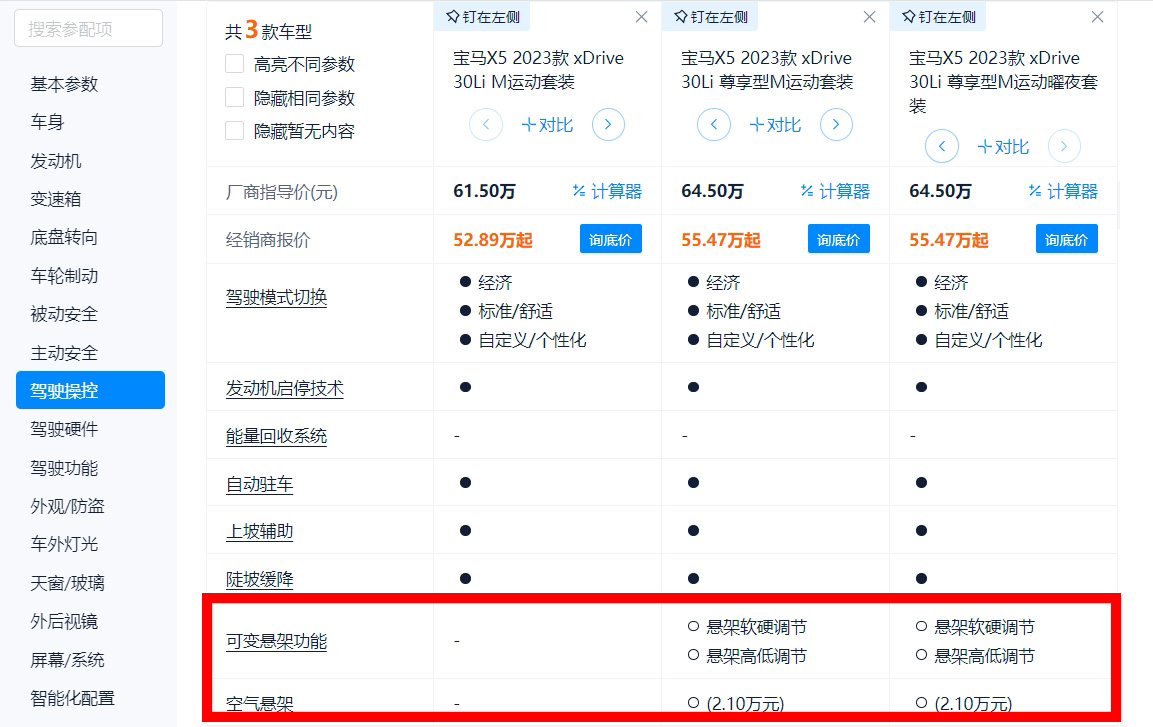
Task: Remove the 尊享型M运动曜夜套装 column
Action: pyautogui.click(x=1097, y=17)
